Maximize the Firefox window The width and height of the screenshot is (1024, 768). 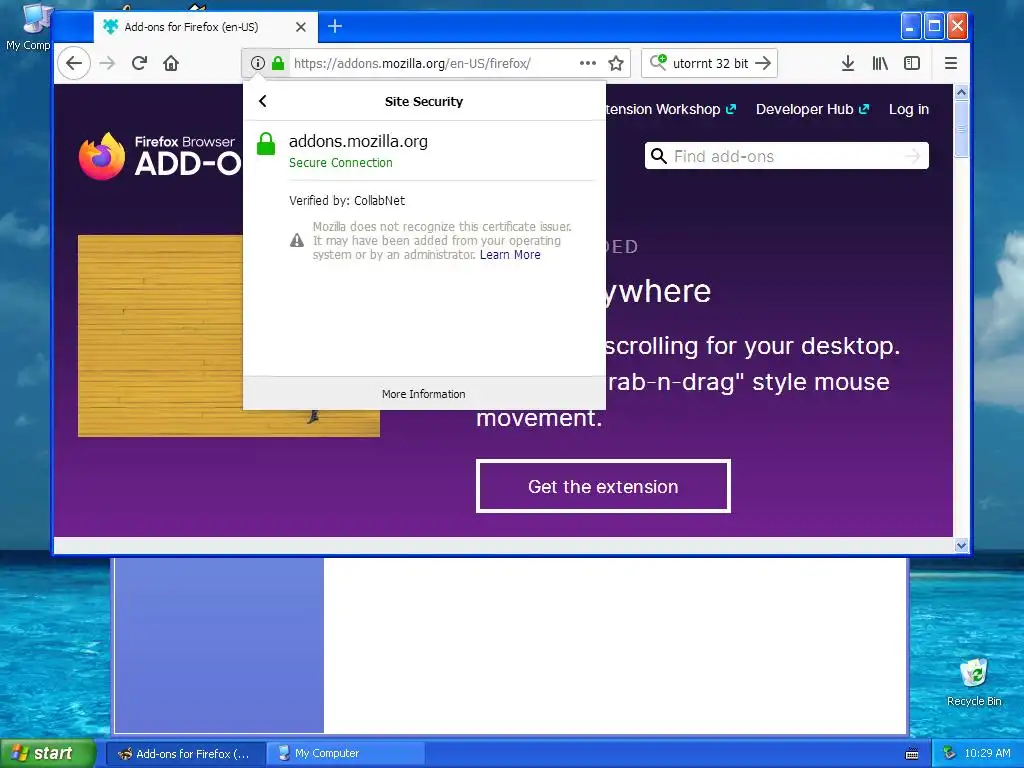coord(934,26)
